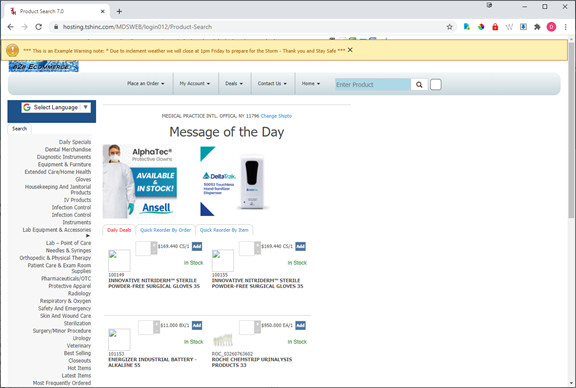Expand the Lab Equipment & Accessories arrow
The image size is (576, 388).
click(88, 236)
